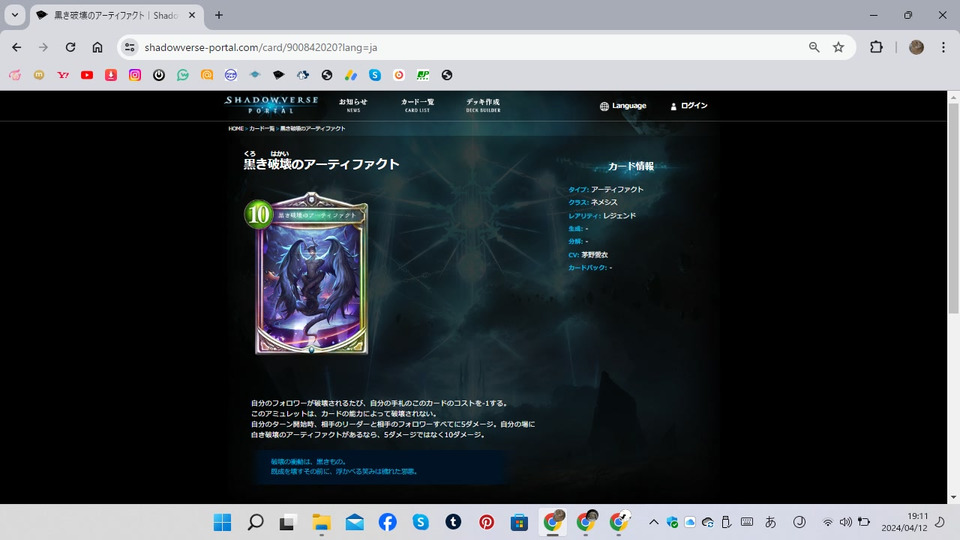
Task: Open Task View from taskbar
Action: point(287,522)
